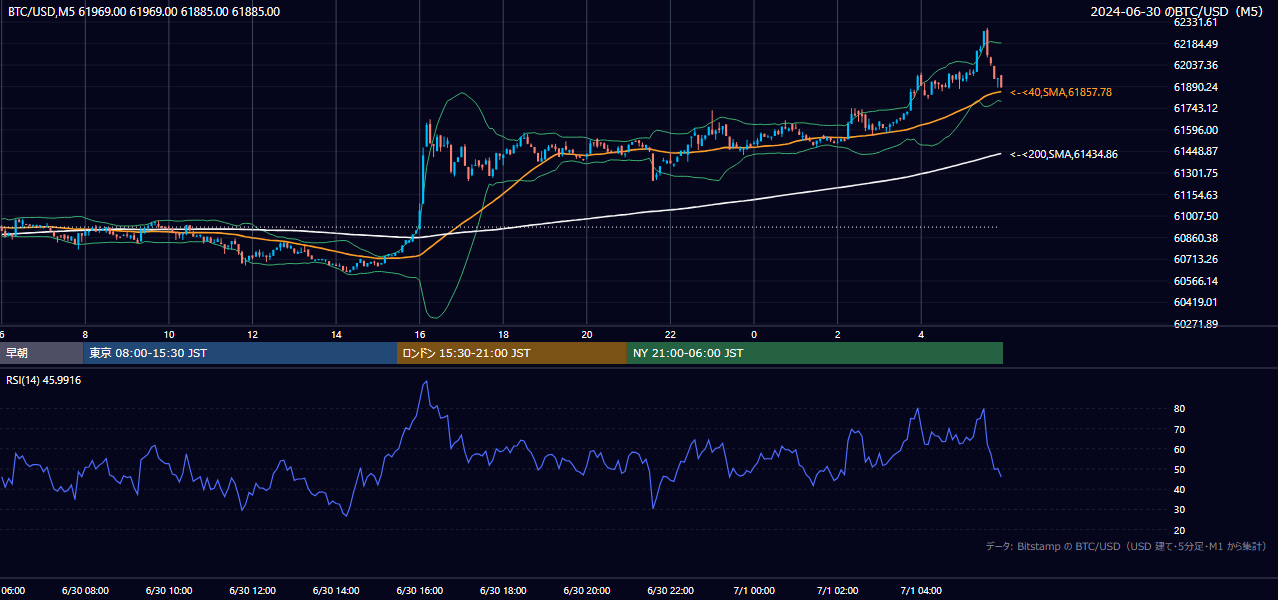Select the RSI scale value 60
1278x600 pixels.
click(1180, 449)
